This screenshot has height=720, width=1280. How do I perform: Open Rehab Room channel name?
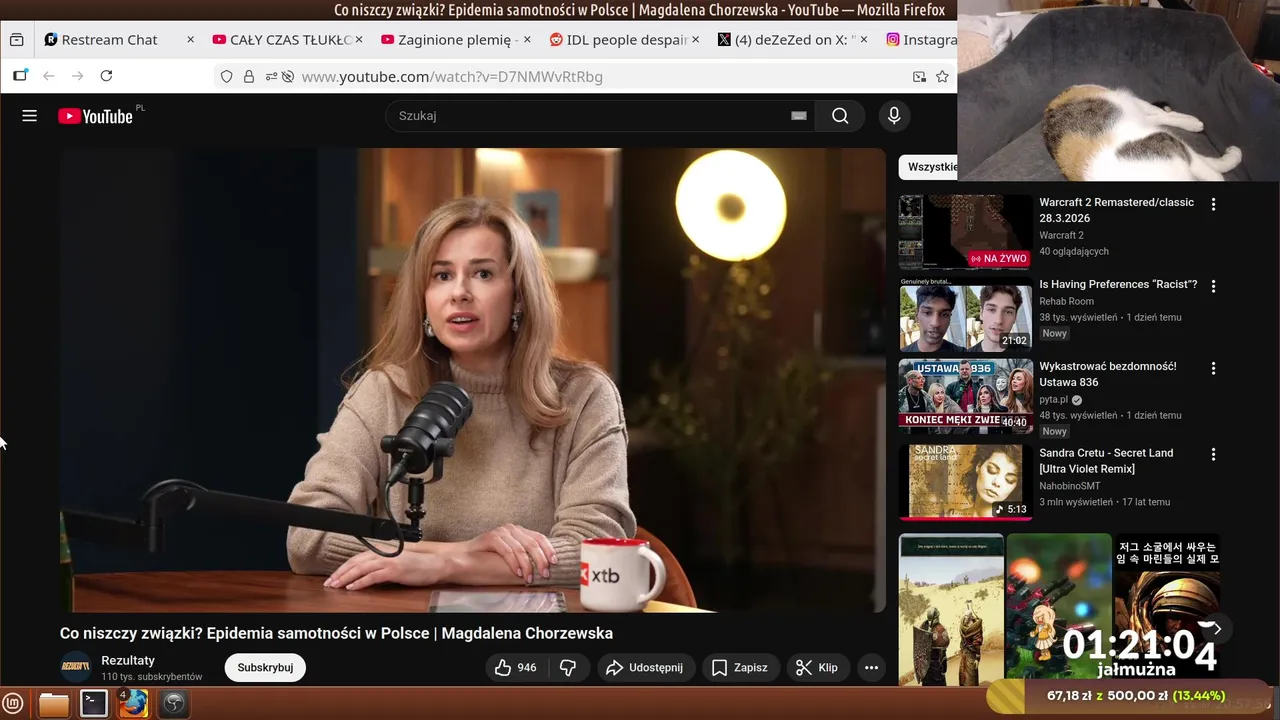pos(1066,301)
